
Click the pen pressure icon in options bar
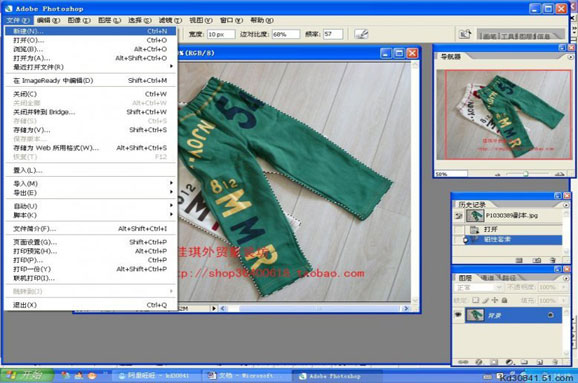click(x=361, y=34)
